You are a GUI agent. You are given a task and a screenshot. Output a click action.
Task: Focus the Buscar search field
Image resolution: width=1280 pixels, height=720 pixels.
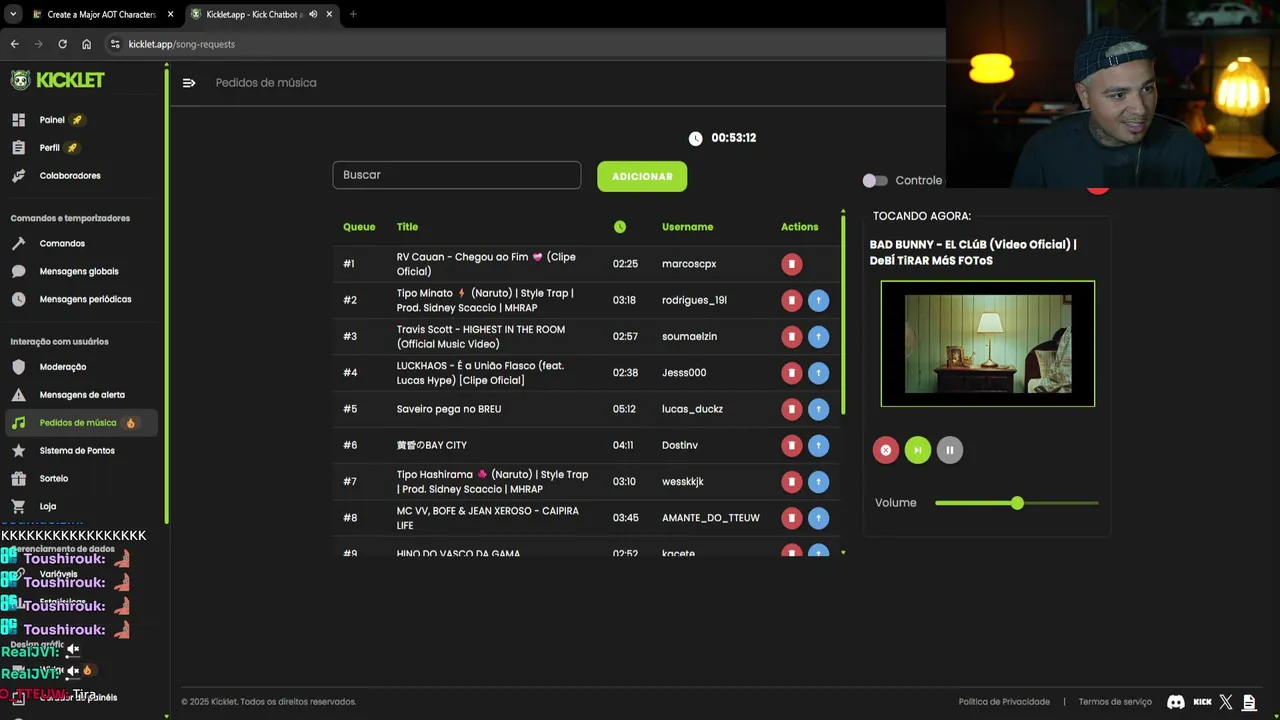(x=456, y=175)
